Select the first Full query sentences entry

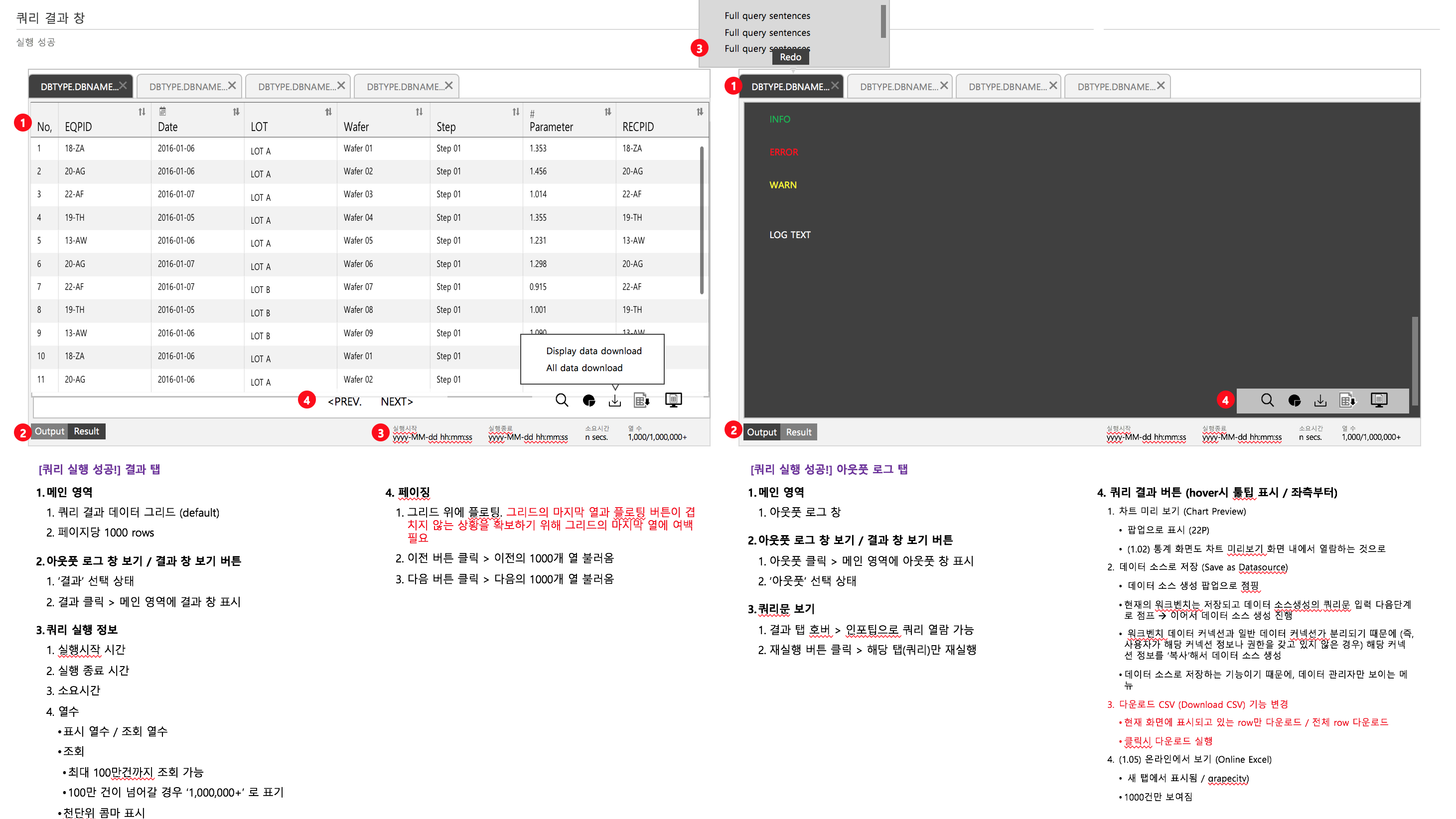pos(767,15)
